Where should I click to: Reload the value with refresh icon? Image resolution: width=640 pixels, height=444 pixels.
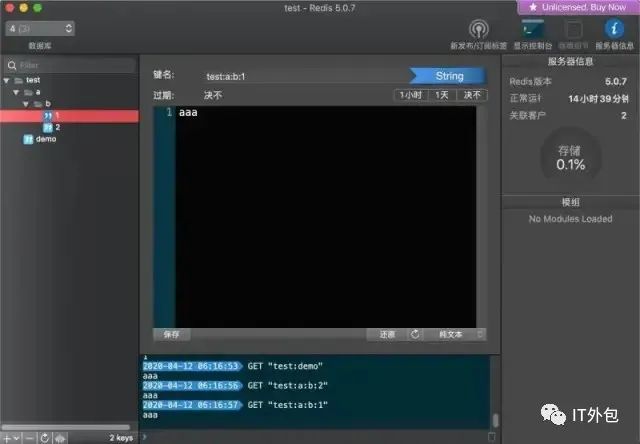[x=415, y=335]
